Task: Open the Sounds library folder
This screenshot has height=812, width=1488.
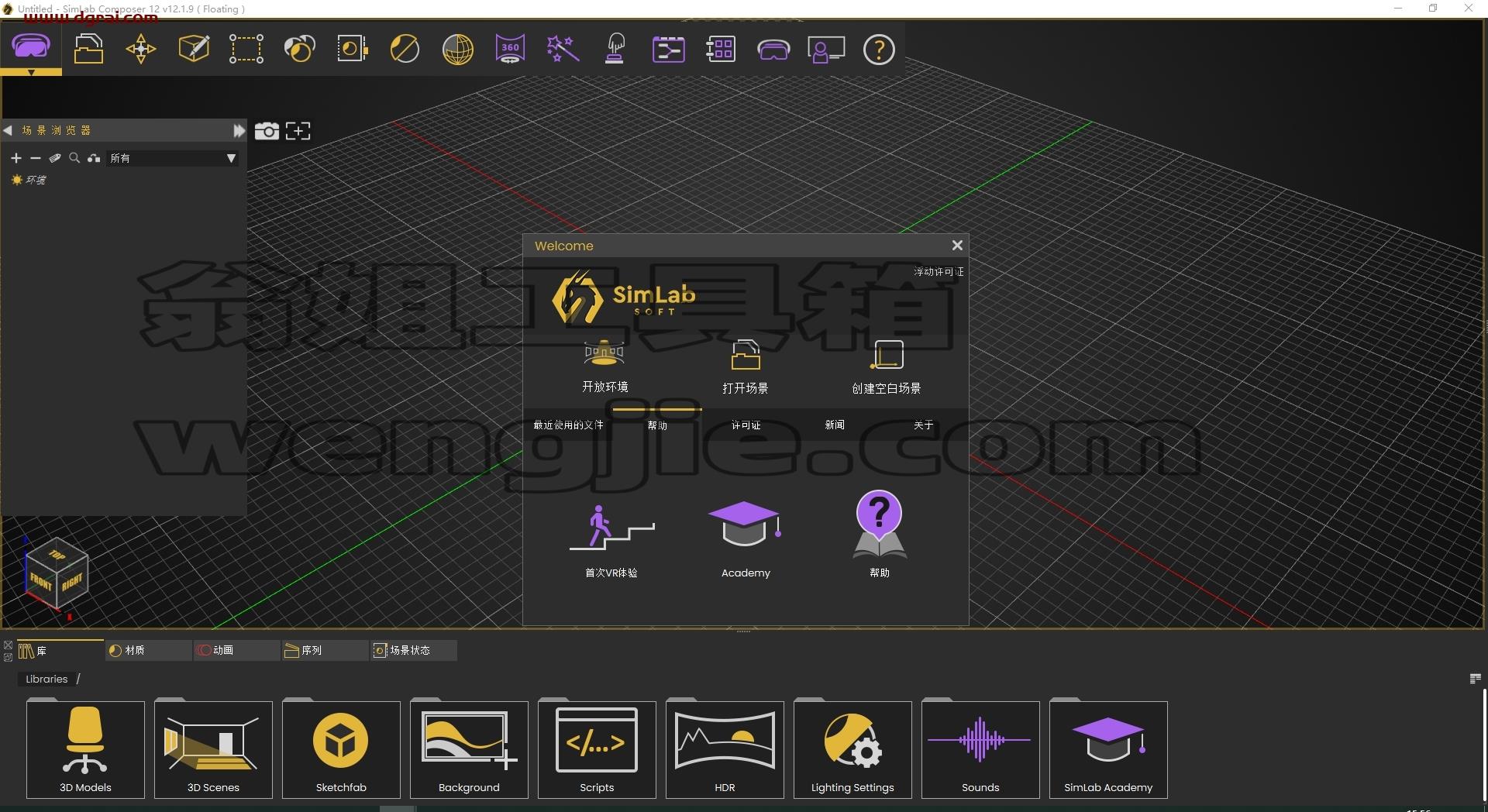Action: pyautogui.click(x=980, y=749)
